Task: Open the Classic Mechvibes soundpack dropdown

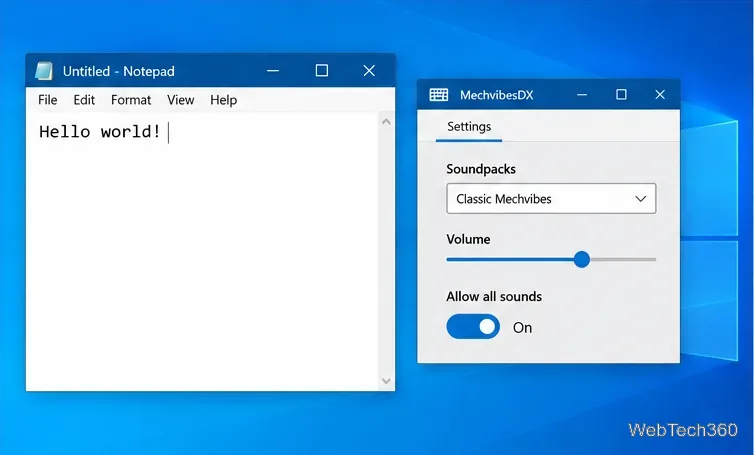Action: tap(551, 199)
